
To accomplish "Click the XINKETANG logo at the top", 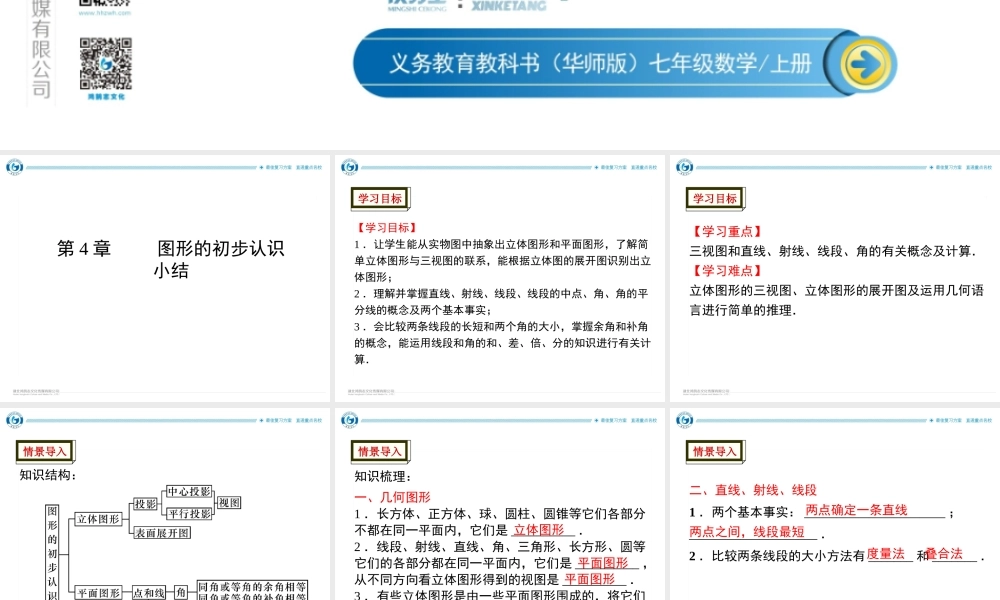I will [510, 5].
